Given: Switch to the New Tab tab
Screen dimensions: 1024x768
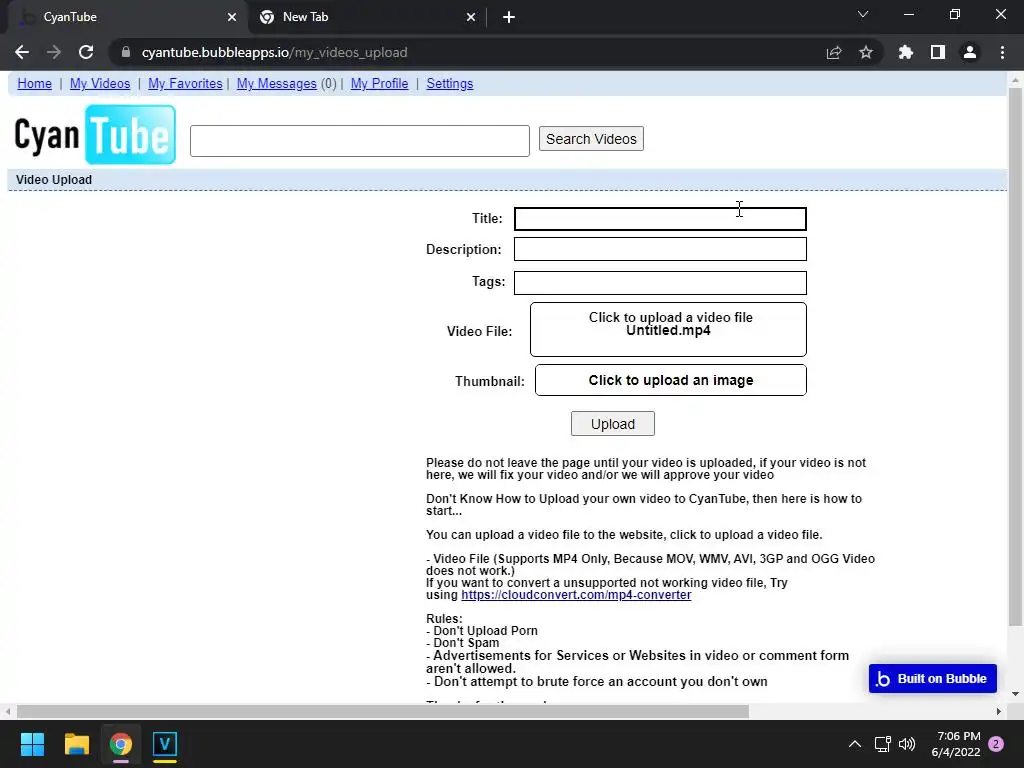Looking at the screenshot, I should [368, 18].
